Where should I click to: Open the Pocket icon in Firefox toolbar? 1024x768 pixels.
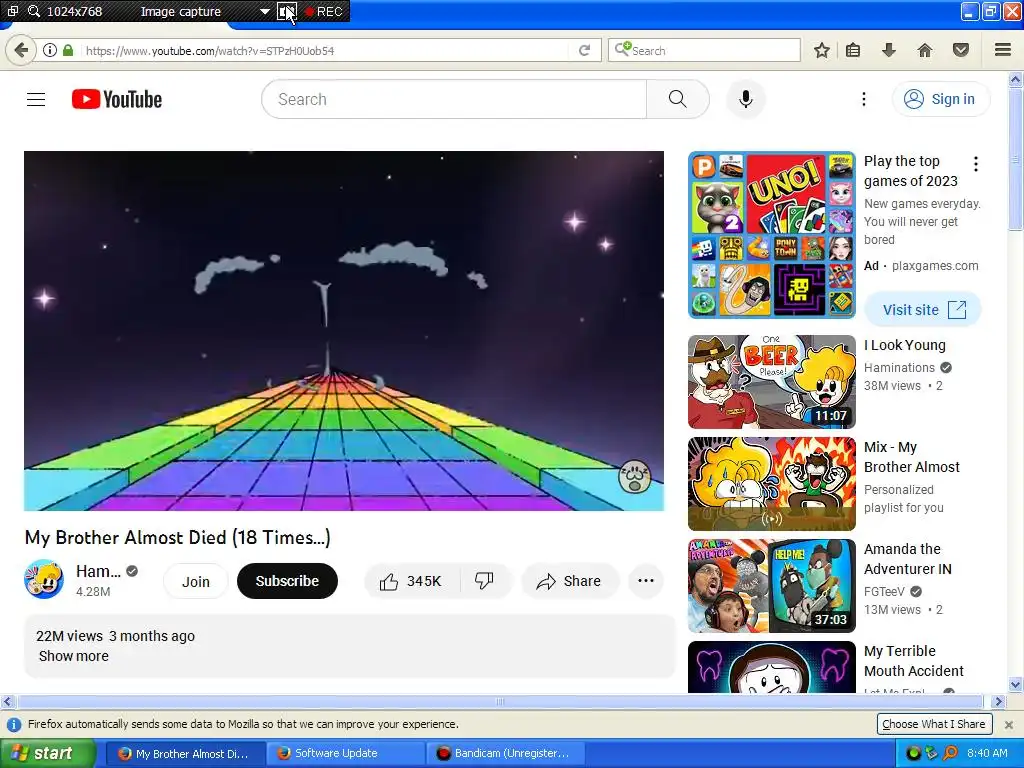coord(961,50)
